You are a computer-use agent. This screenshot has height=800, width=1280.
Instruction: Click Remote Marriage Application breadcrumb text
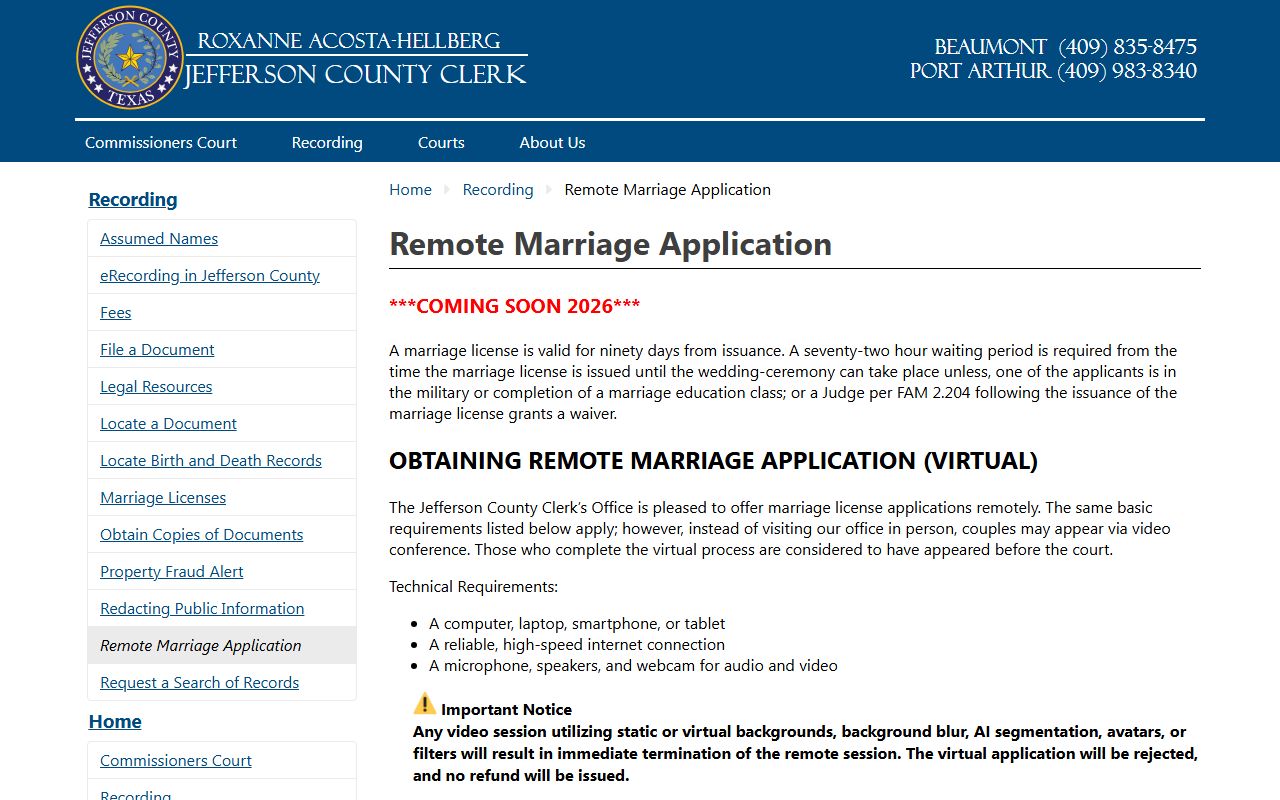667,189
